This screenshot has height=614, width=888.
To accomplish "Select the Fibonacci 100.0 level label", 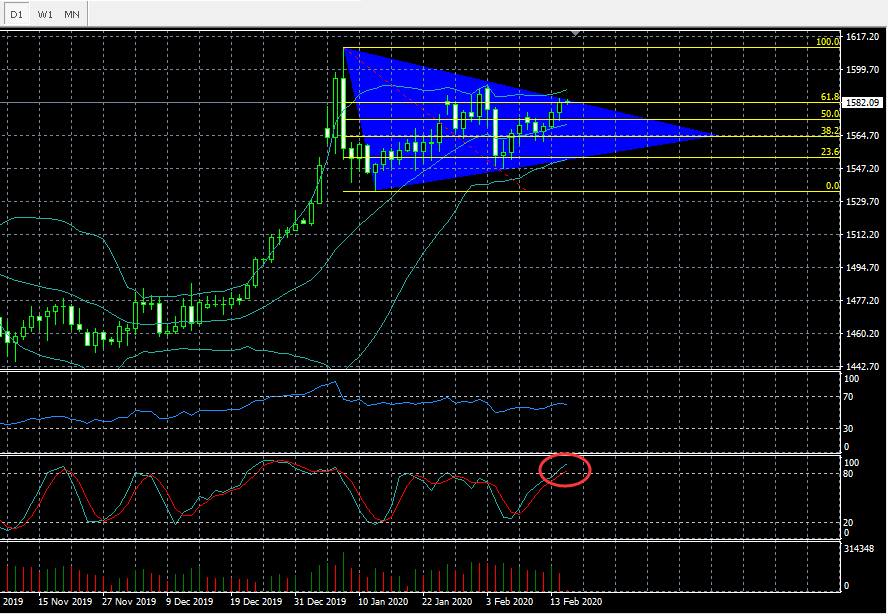I will (827, 42).
